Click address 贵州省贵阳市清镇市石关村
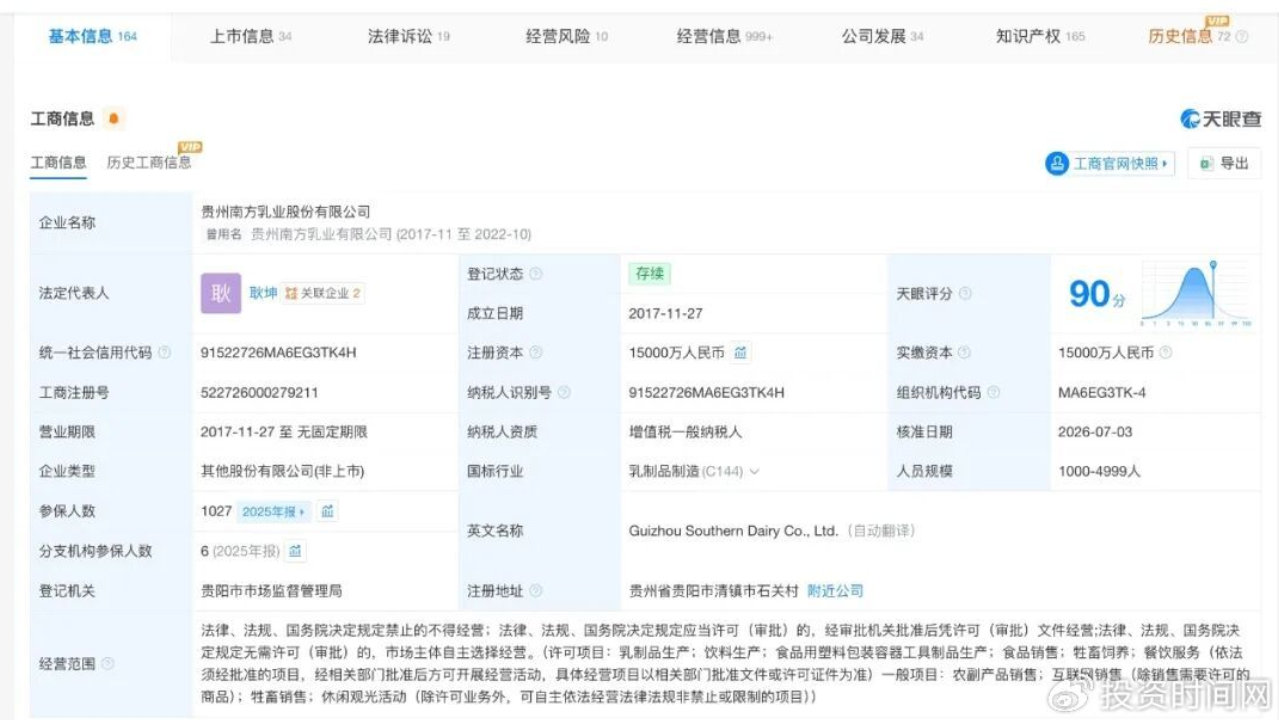This screenshot has height=720, width=1279. pos(713,591)
